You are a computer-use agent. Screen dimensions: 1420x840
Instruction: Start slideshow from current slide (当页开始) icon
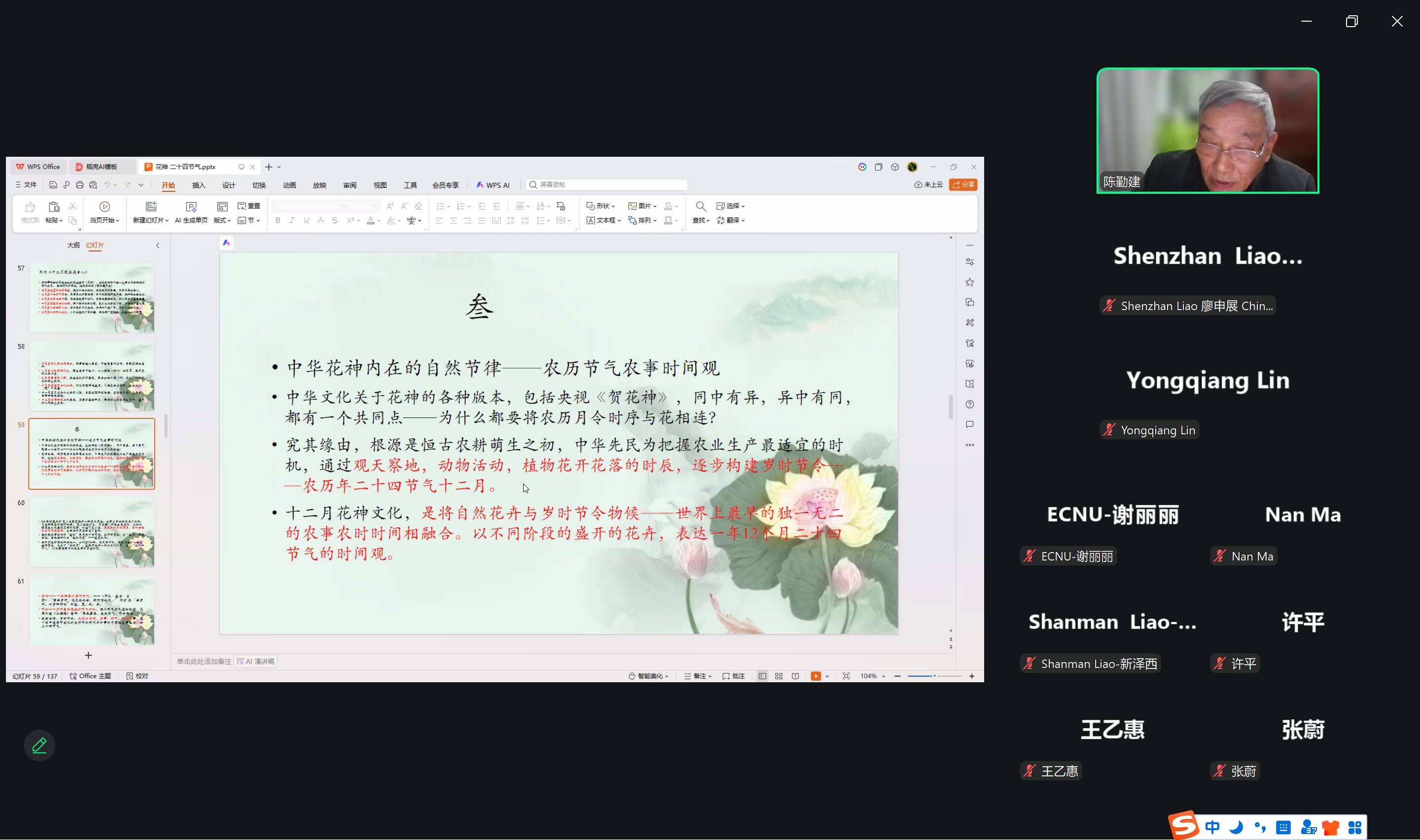[x=105, y=207]
